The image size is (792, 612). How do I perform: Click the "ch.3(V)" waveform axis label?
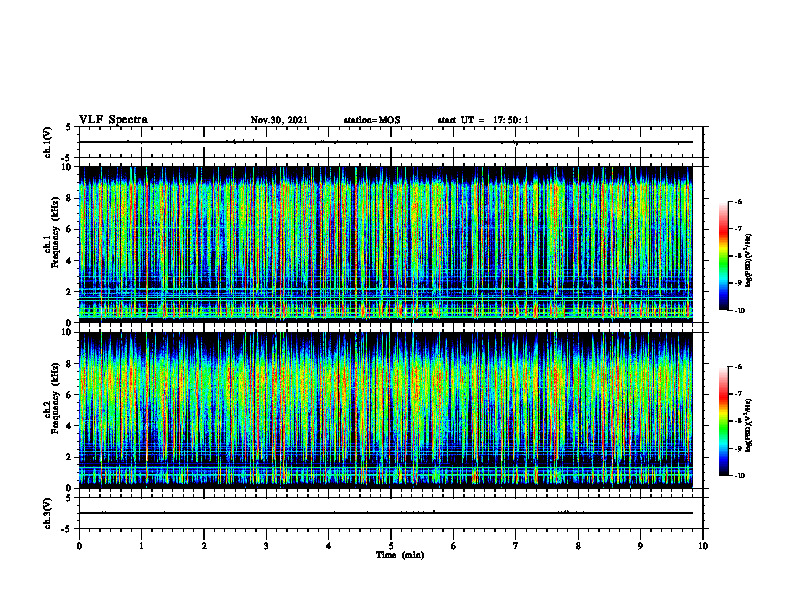47,513
